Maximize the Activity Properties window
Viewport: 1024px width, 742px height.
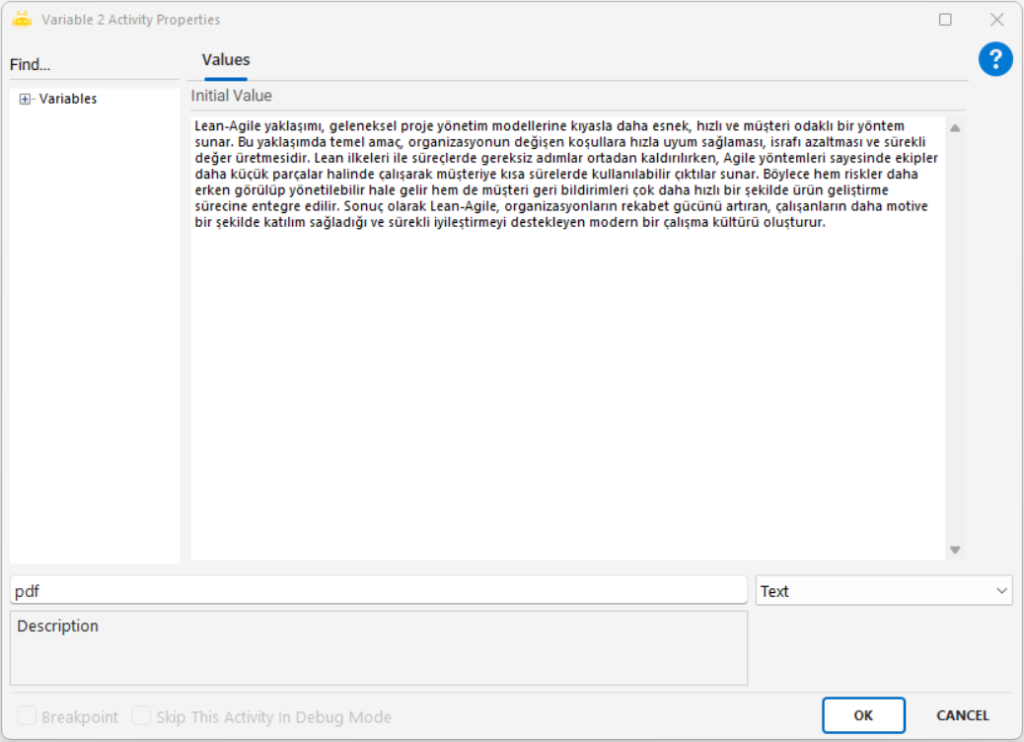(x=945, y=20)
